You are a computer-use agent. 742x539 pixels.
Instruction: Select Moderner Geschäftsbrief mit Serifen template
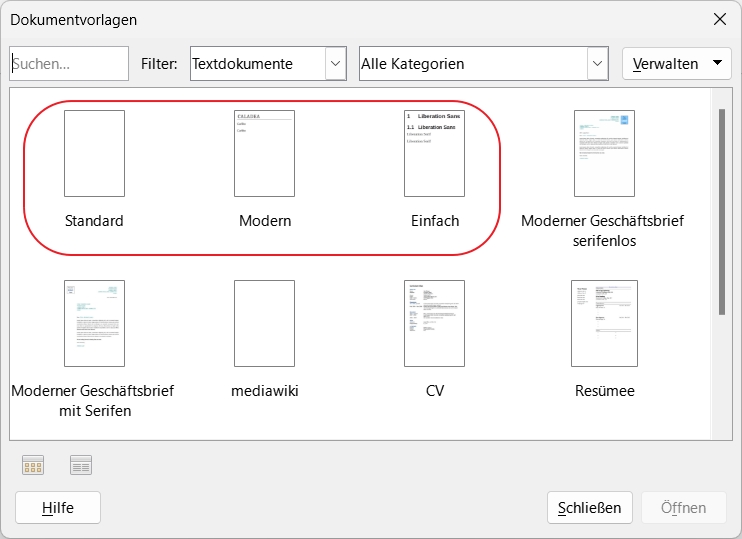pos(94,323)
